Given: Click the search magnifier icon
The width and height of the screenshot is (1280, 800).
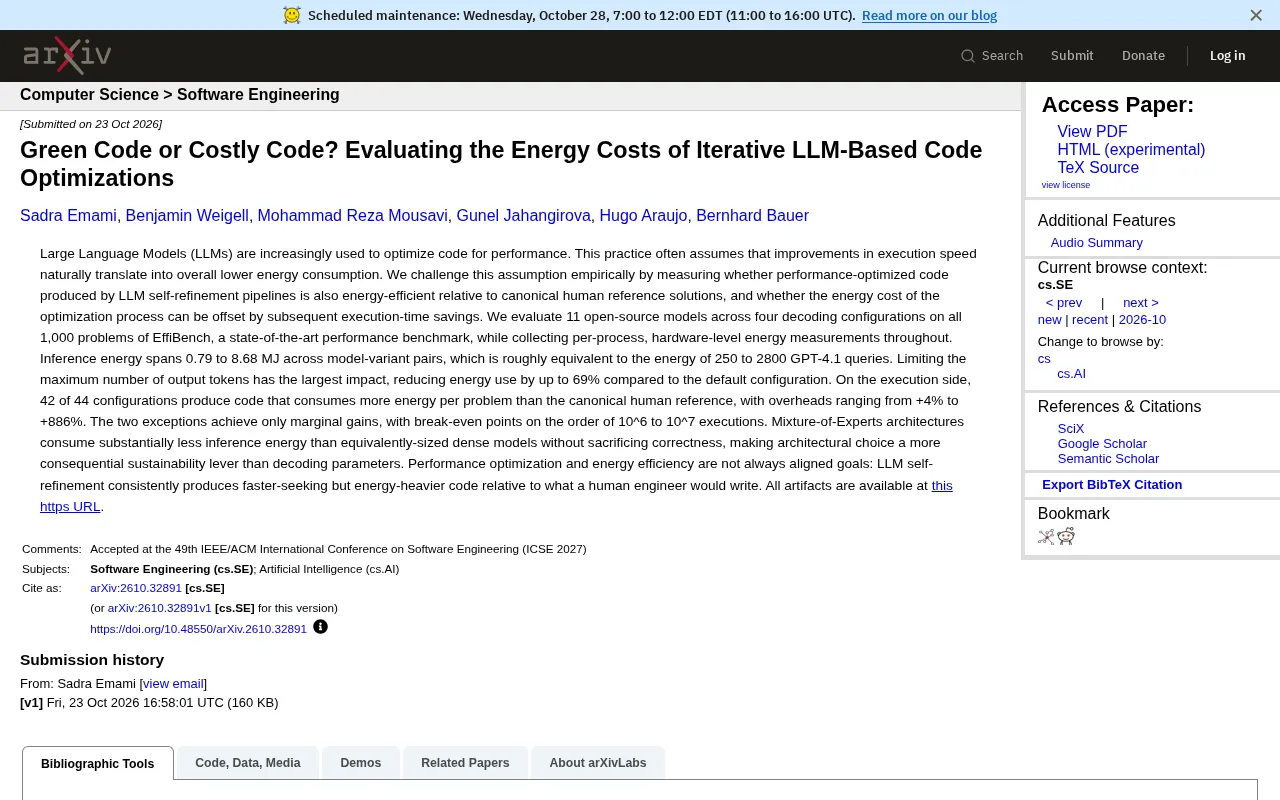Looking at the screenshot, I should pos(967,56).
